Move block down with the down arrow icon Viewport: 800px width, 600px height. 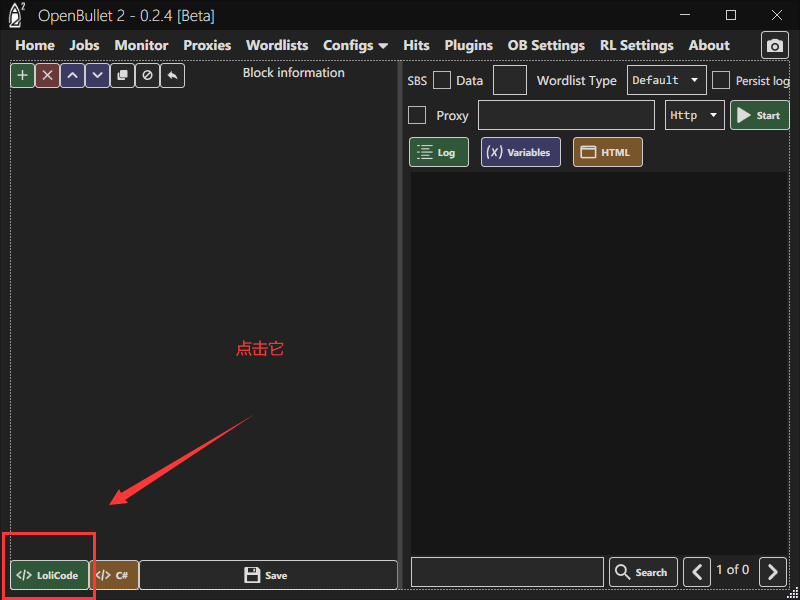[97, 76]
